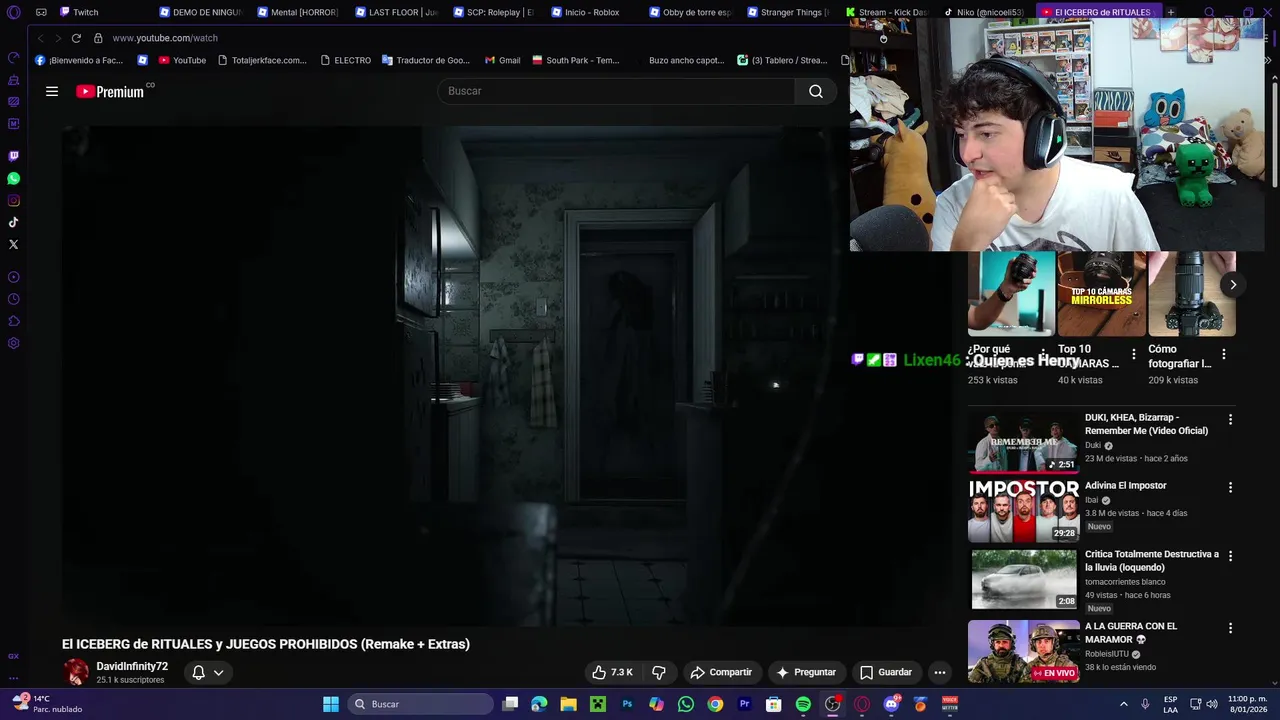
Task: Open the Traductor de Google bookmark
Action: pyautogui.click(x=425, y=60)
